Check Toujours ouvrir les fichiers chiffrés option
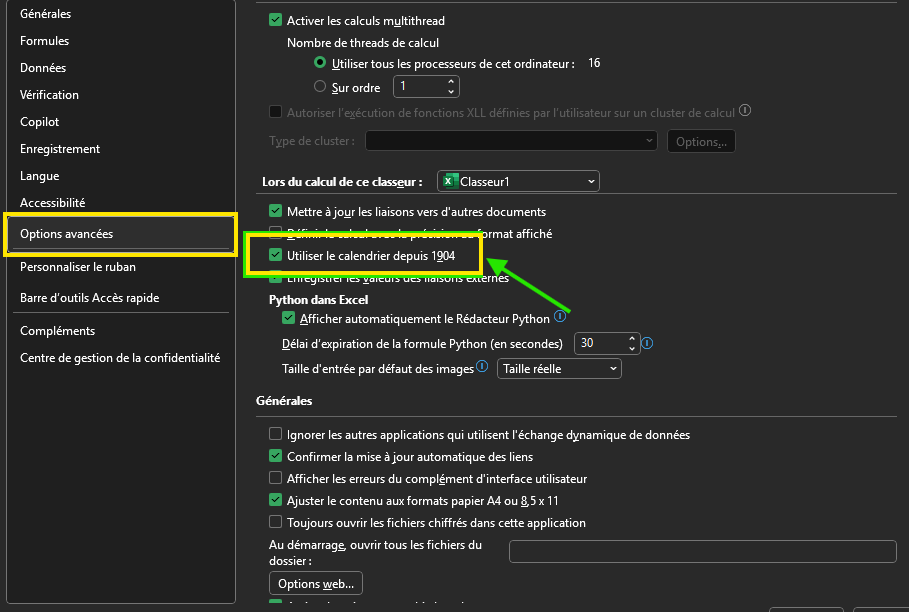Viewport: 909px width, 612px height. coord(276,522)
